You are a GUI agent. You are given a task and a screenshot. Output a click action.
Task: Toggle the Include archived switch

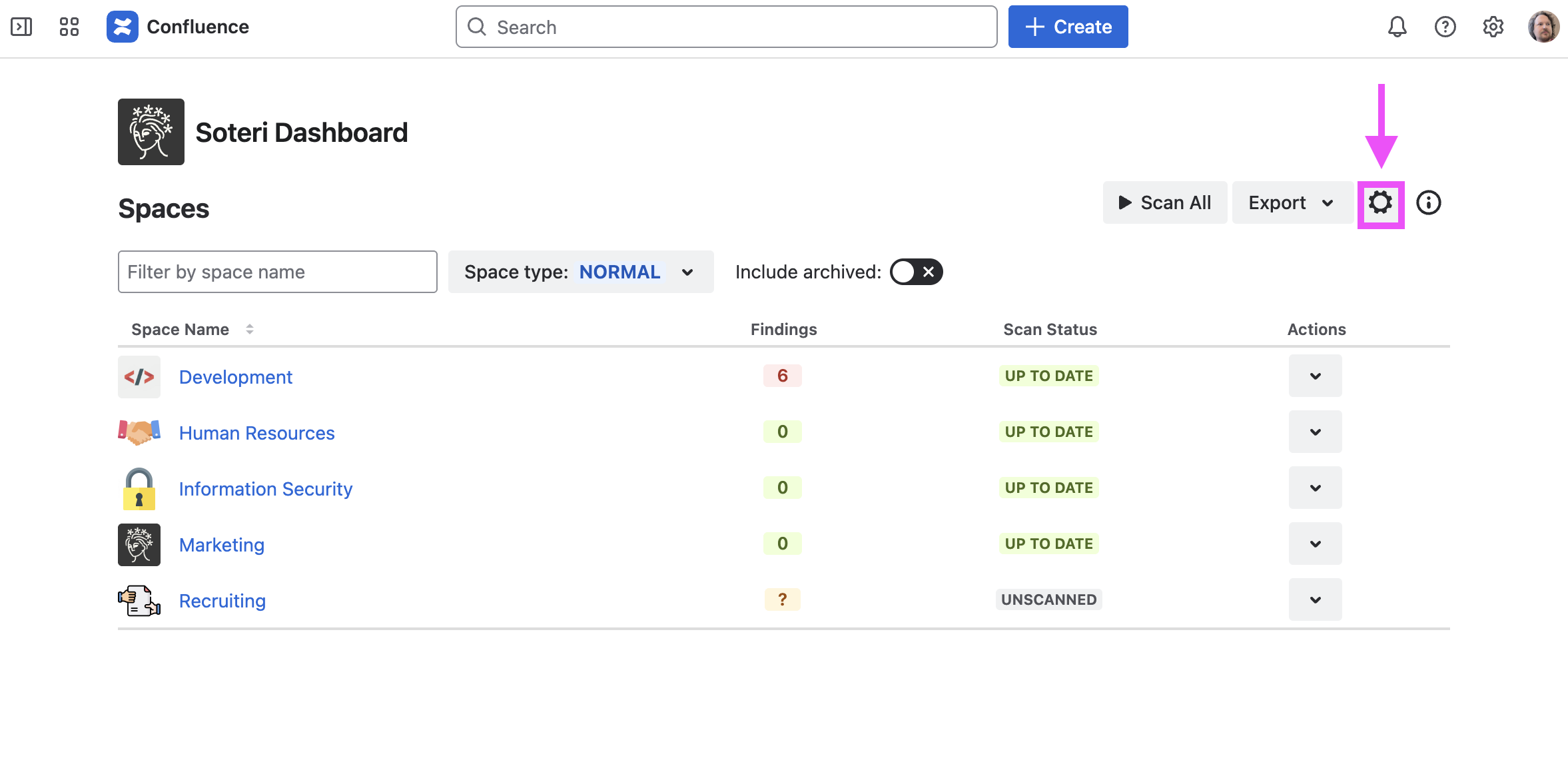[x=916, y=272]
